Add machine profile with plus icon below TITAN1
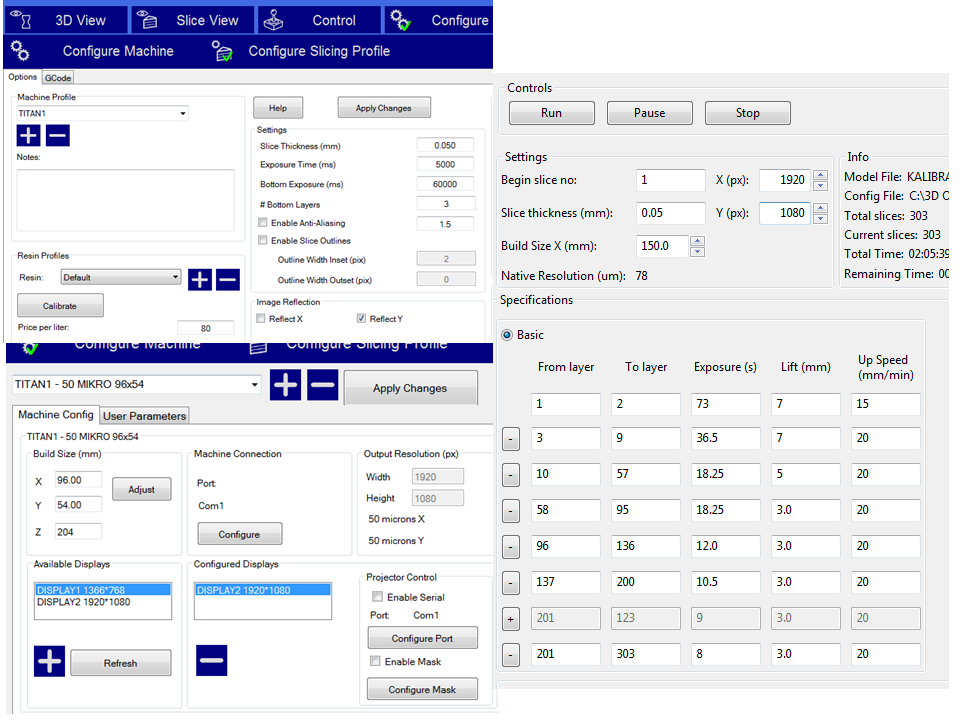Viewport: 960px width, 720px height. click(x=29, y=135)
